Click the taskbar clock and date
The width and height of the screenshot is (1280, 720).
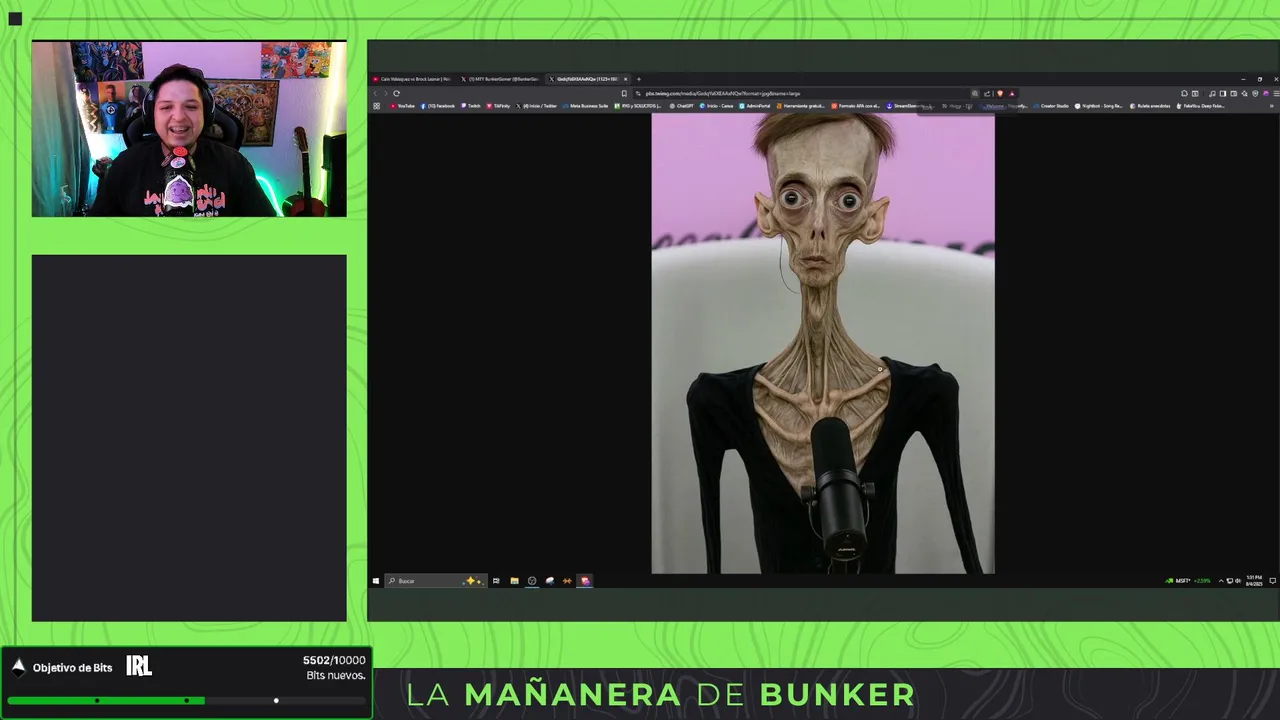pyautogui.click(x=1254, y=581)
